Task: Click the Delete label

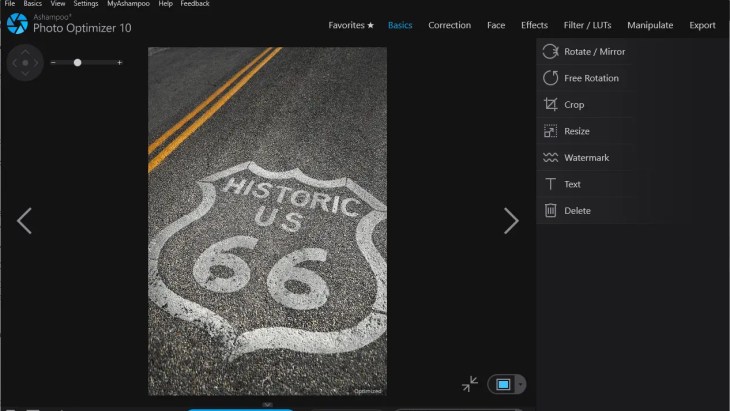Action: [x=577, y=211]
